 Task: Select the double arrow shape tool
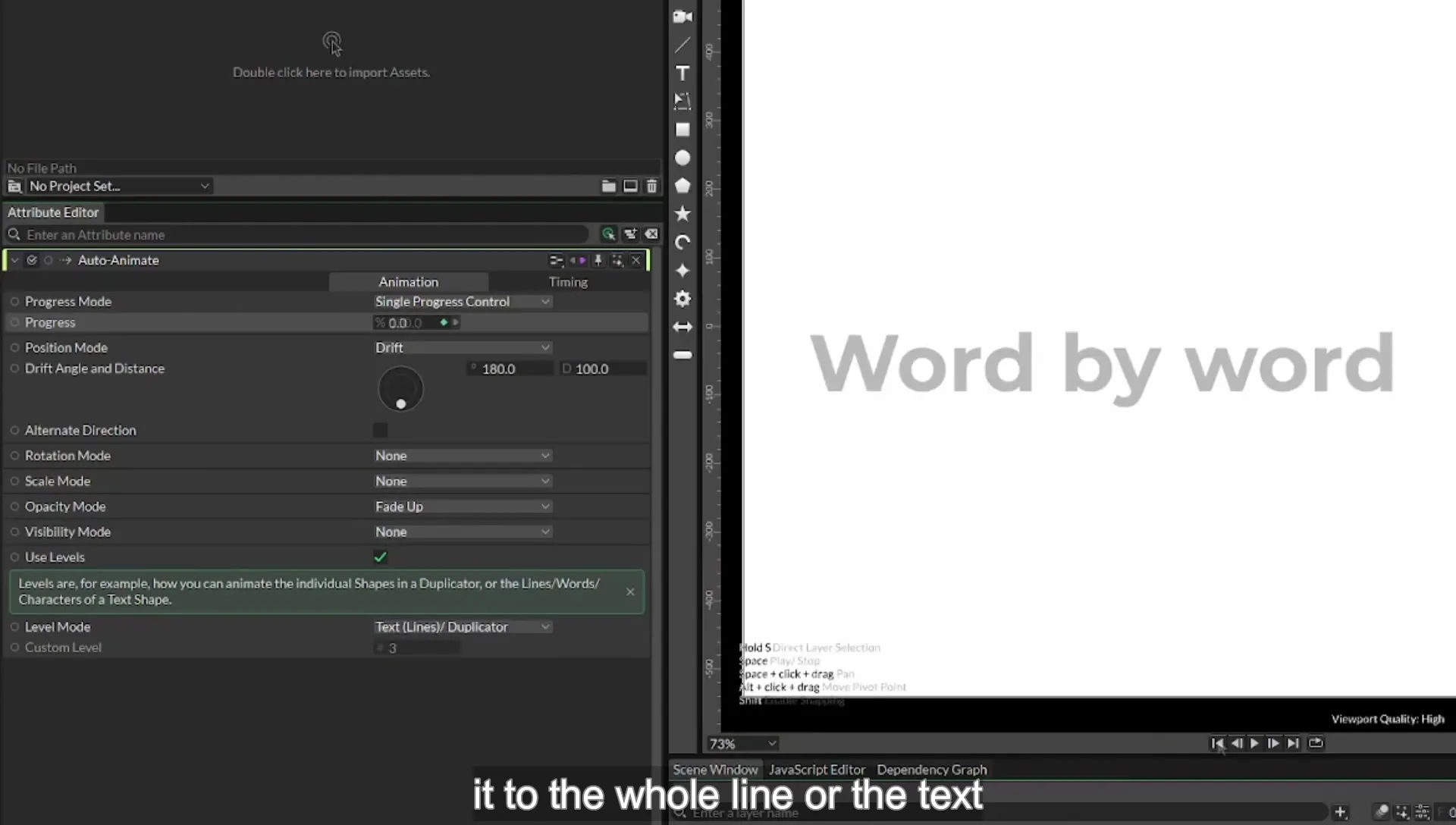click(x=682, y=327)
